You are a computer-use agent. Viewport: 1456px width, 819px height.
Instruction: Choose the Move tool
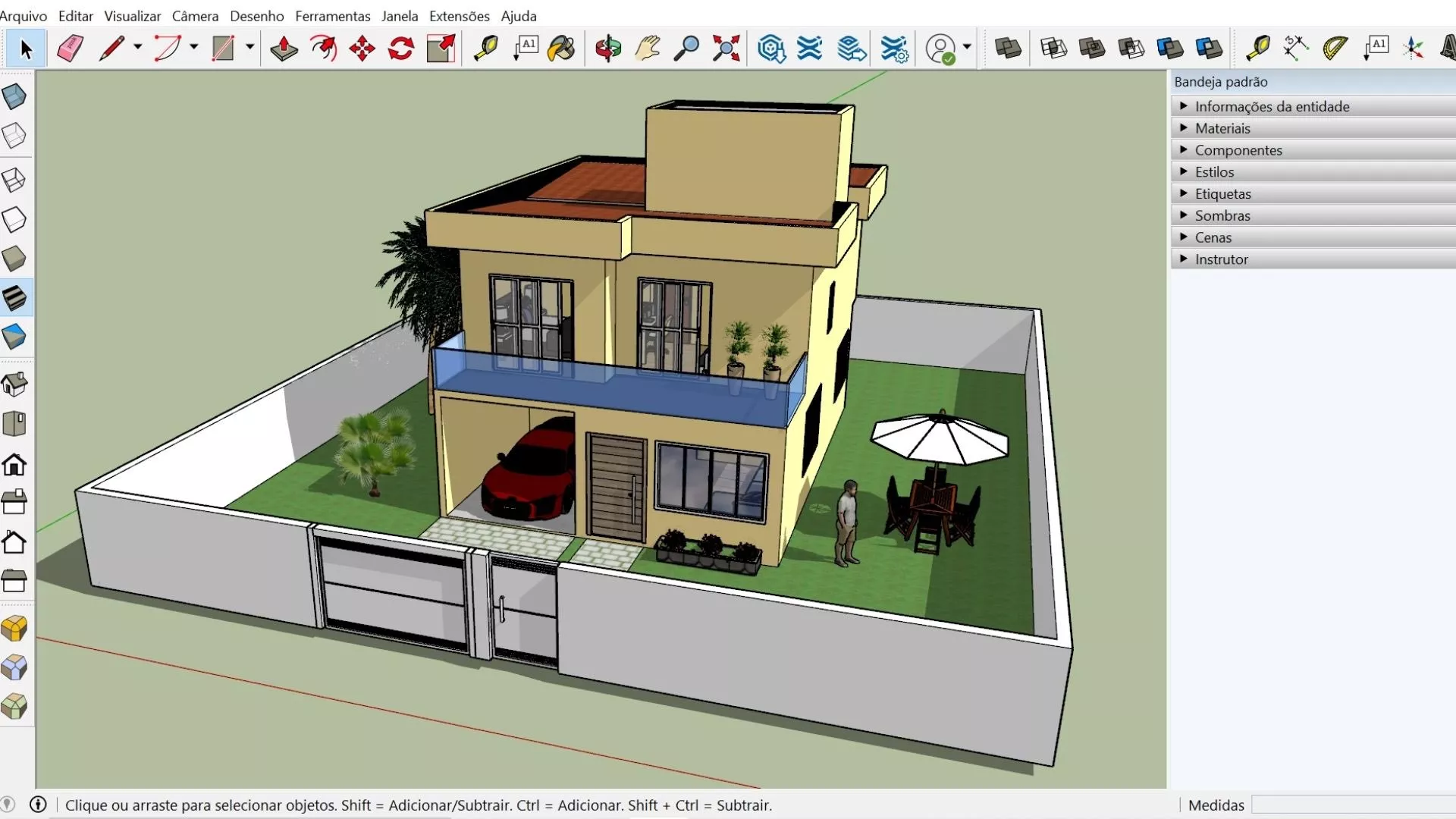(x=362, y=49)
